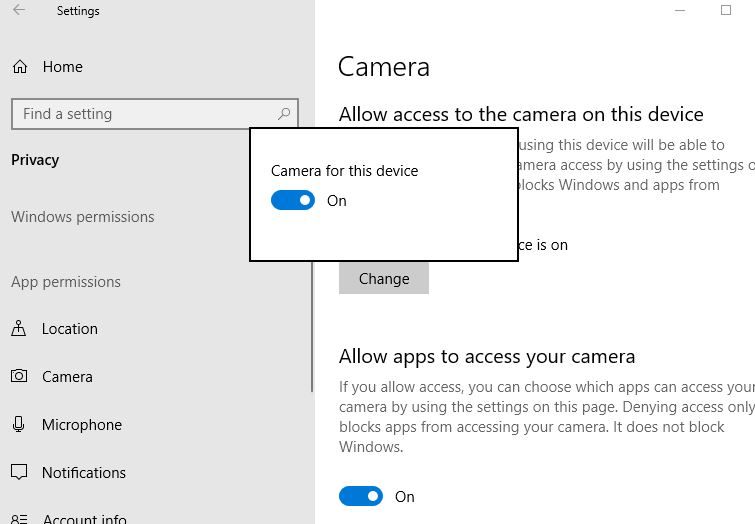The image size is (755, 524).
Task: Click the Notifications icon in the sidebar
Action: tap(19, 473)
